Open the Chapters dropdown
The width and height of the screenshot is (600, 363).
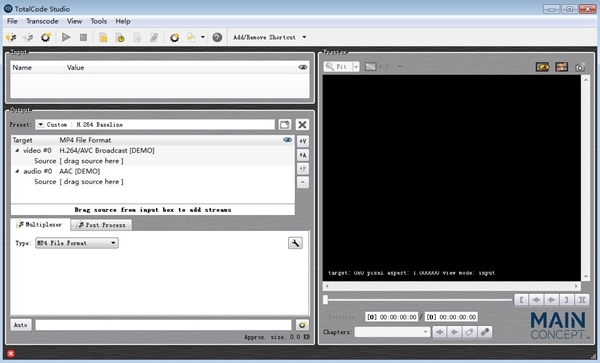(392, 332)
